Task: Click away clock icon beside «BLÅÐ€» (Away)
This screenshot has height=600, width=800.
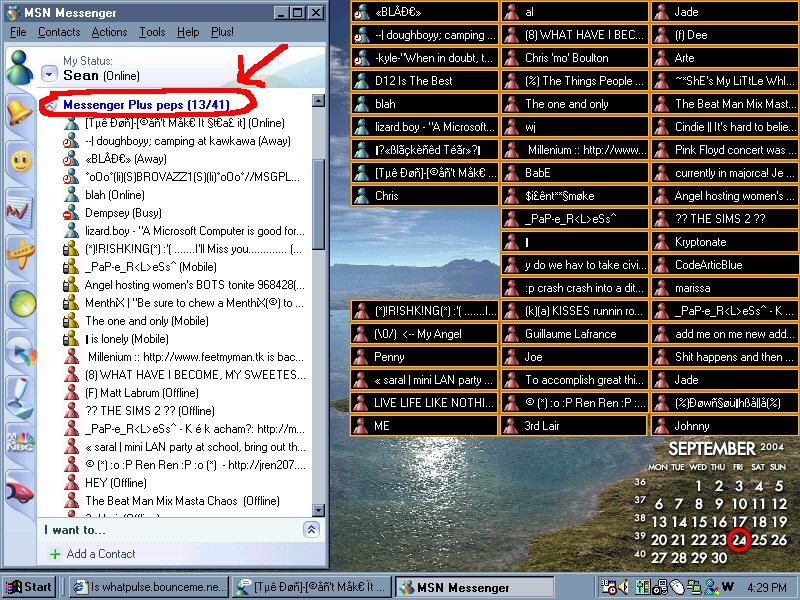Action: (x=71, y=159)
